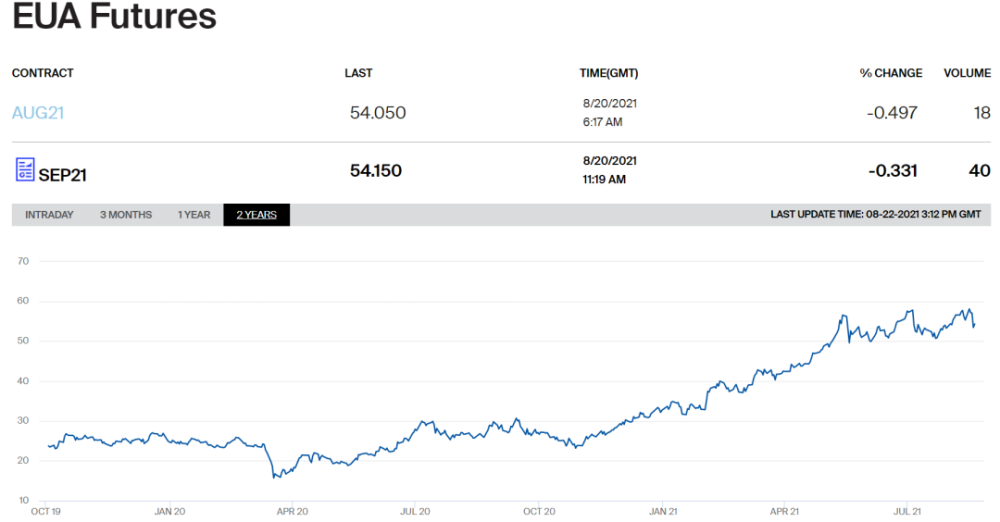Viewport: 1000px width, 522px height.
Task: Click the % CHANGE column header
Action: click(891, 73)
